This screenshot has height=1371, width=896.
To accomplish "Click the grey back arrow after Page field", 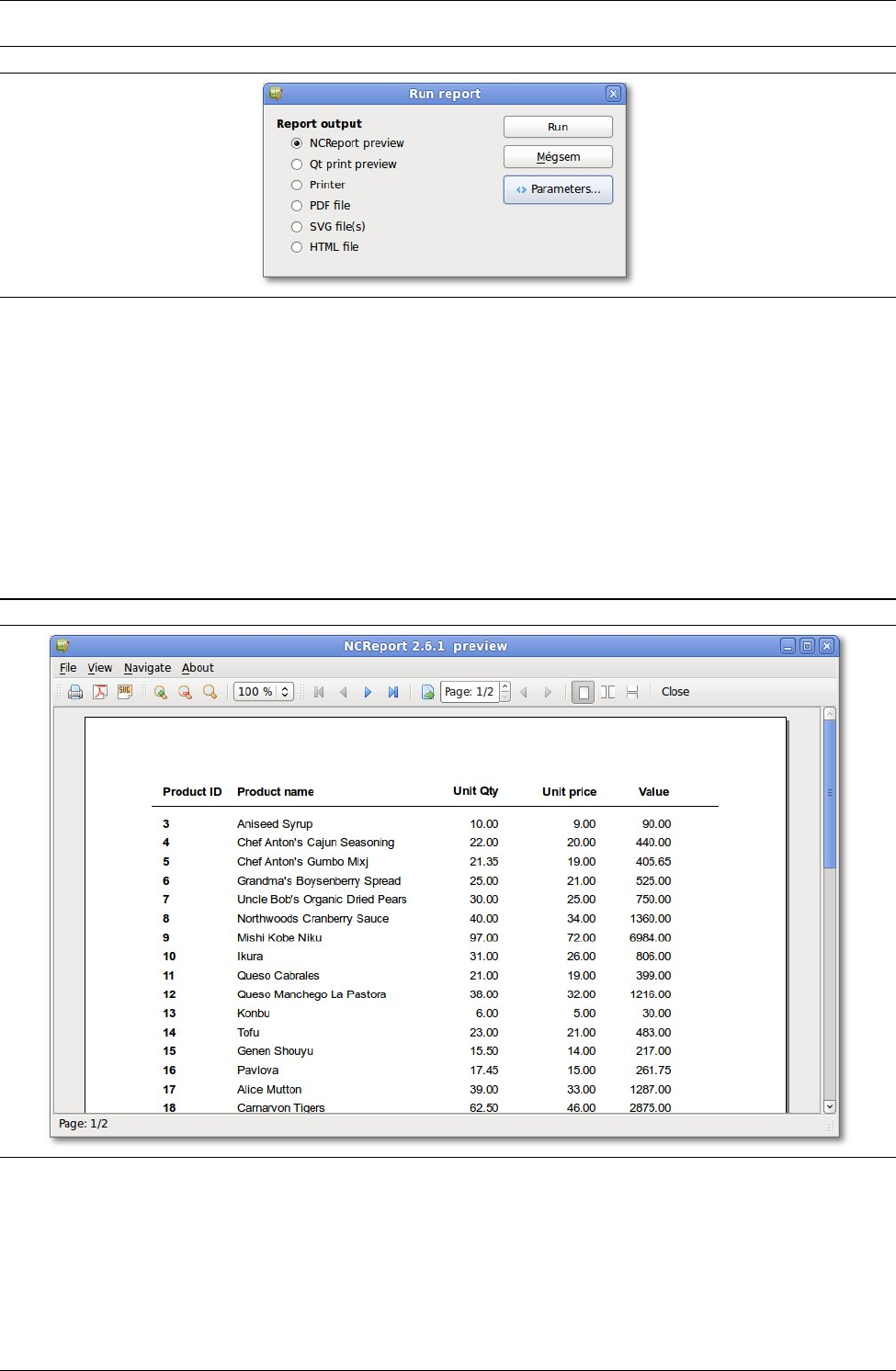I will (x=524, y=692).
